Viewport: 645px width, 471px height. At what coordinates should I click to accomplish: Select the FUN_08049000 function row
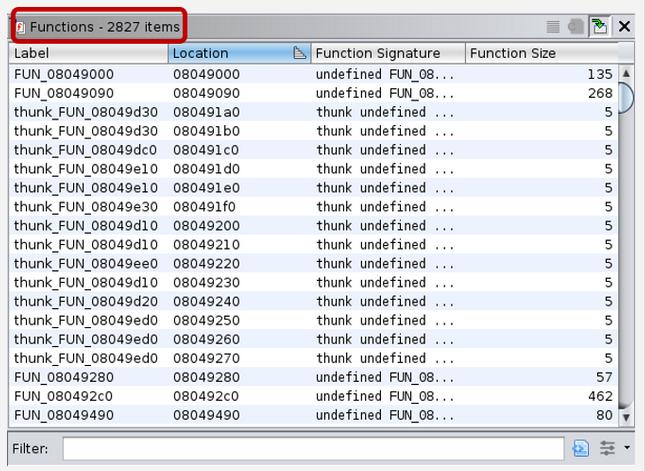(x=63, y=74)
